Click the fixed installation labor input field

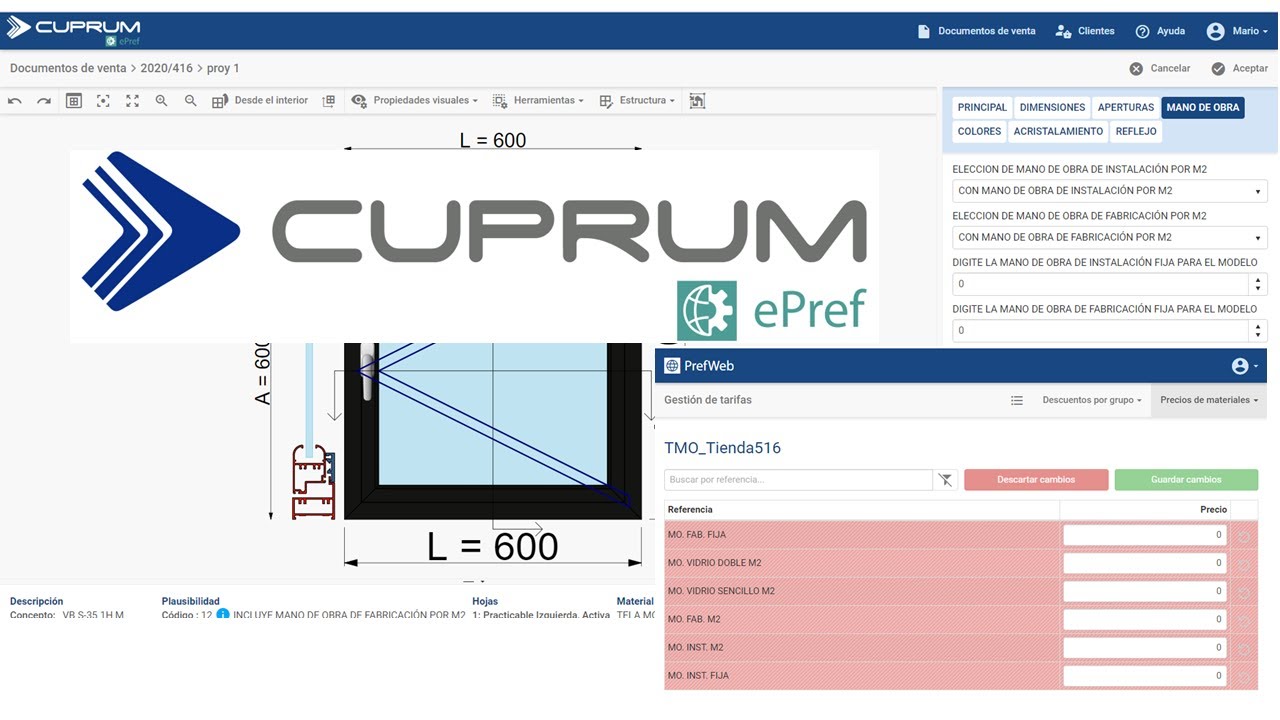pos(1100,284)
